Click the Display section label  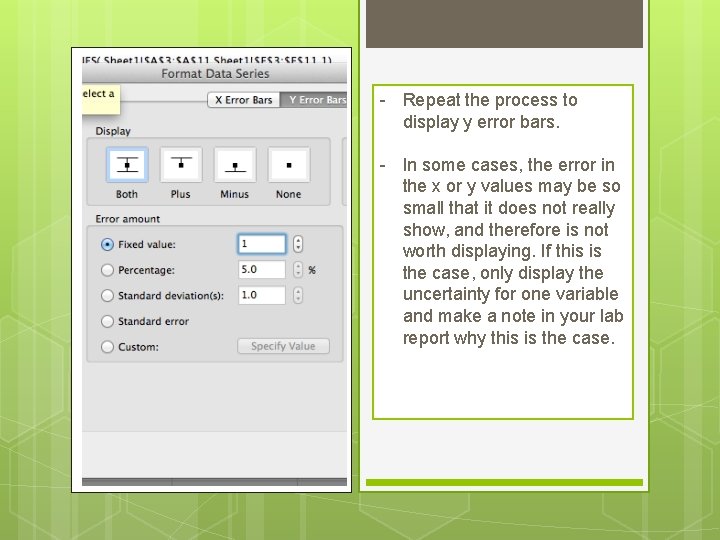click(113, 131)
